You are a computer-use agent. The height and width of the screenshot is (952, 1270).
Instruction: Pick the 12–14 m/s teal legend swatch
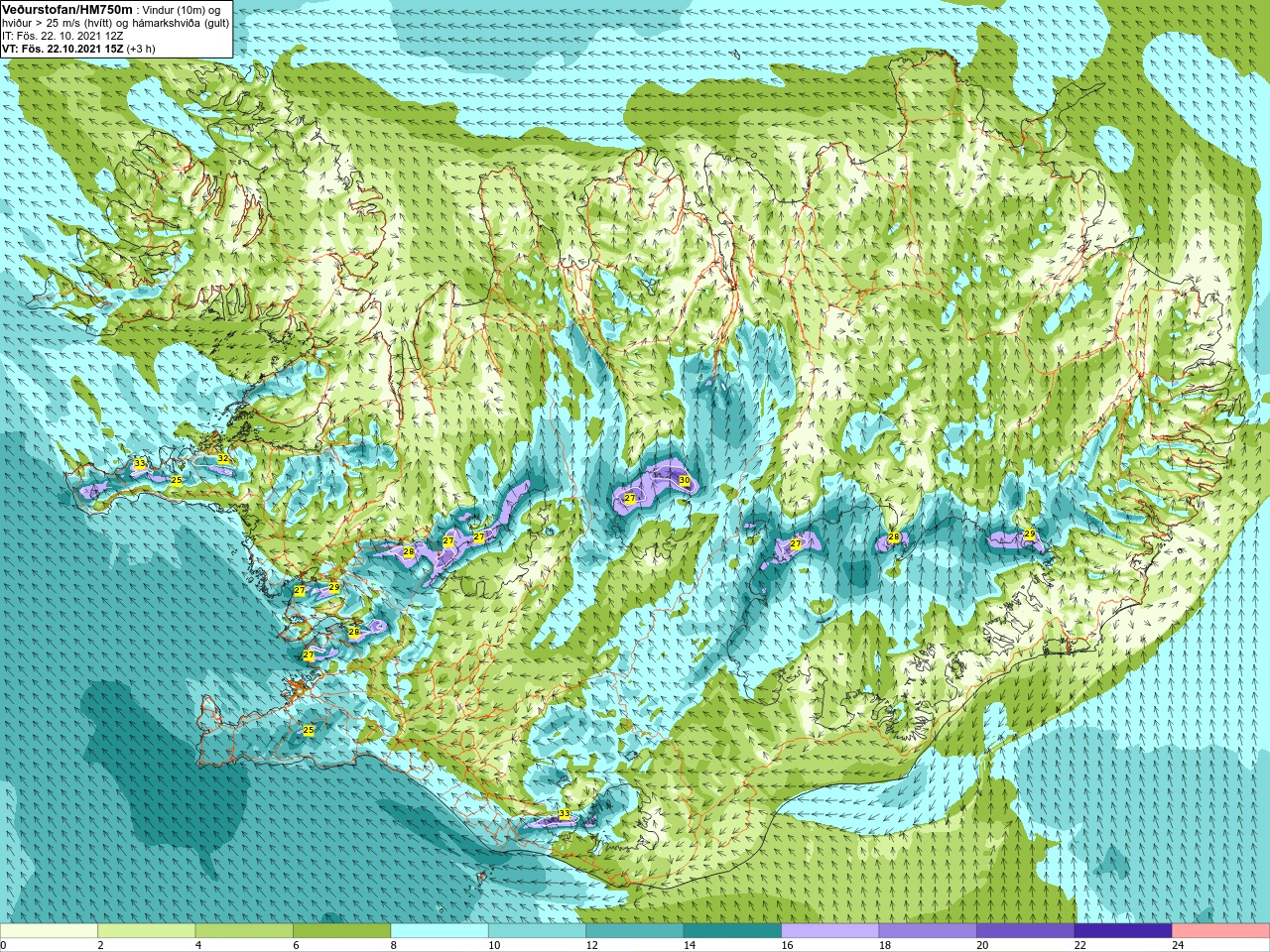click(635, 931)
